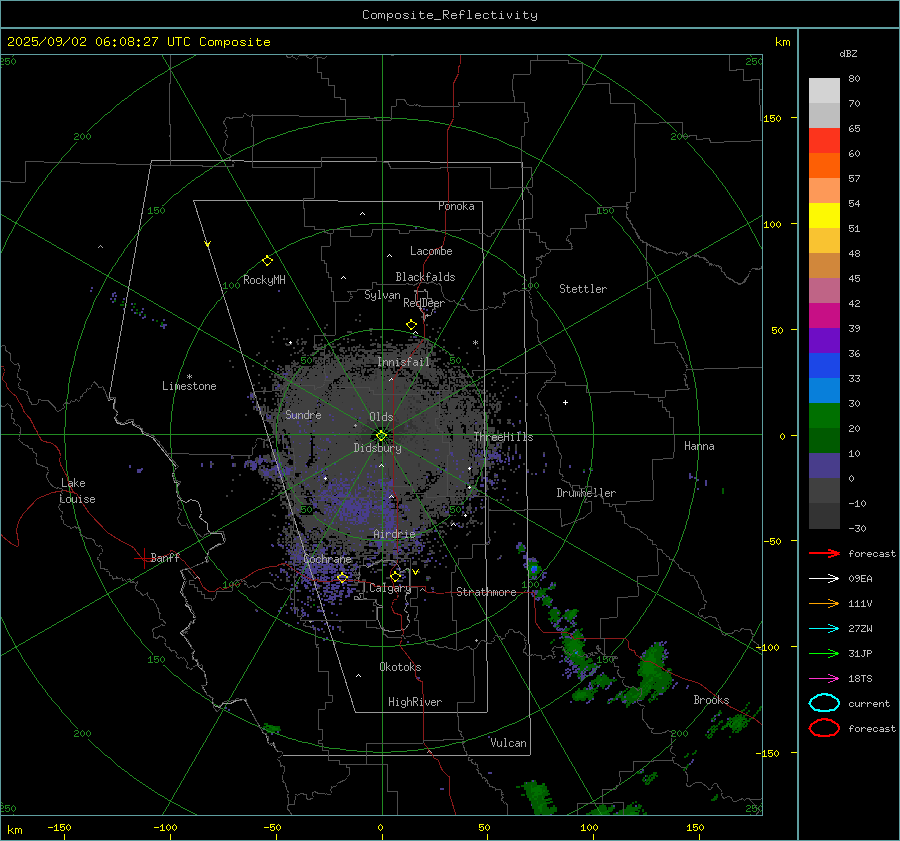Click the Sylvan city label
This screenshot has height=841, width=900.
[x=382, y=295]
